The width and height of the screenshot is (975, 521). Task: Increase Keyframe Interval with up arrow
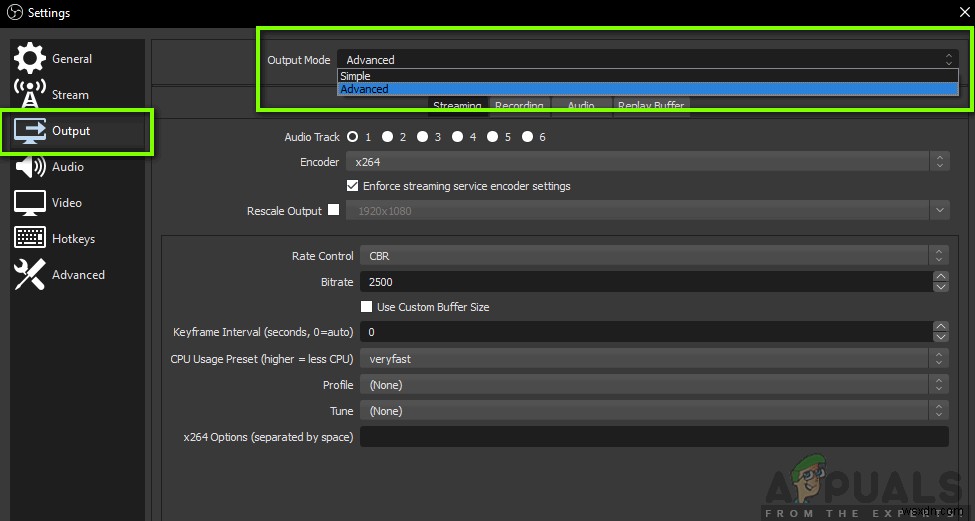click(941, 326)
